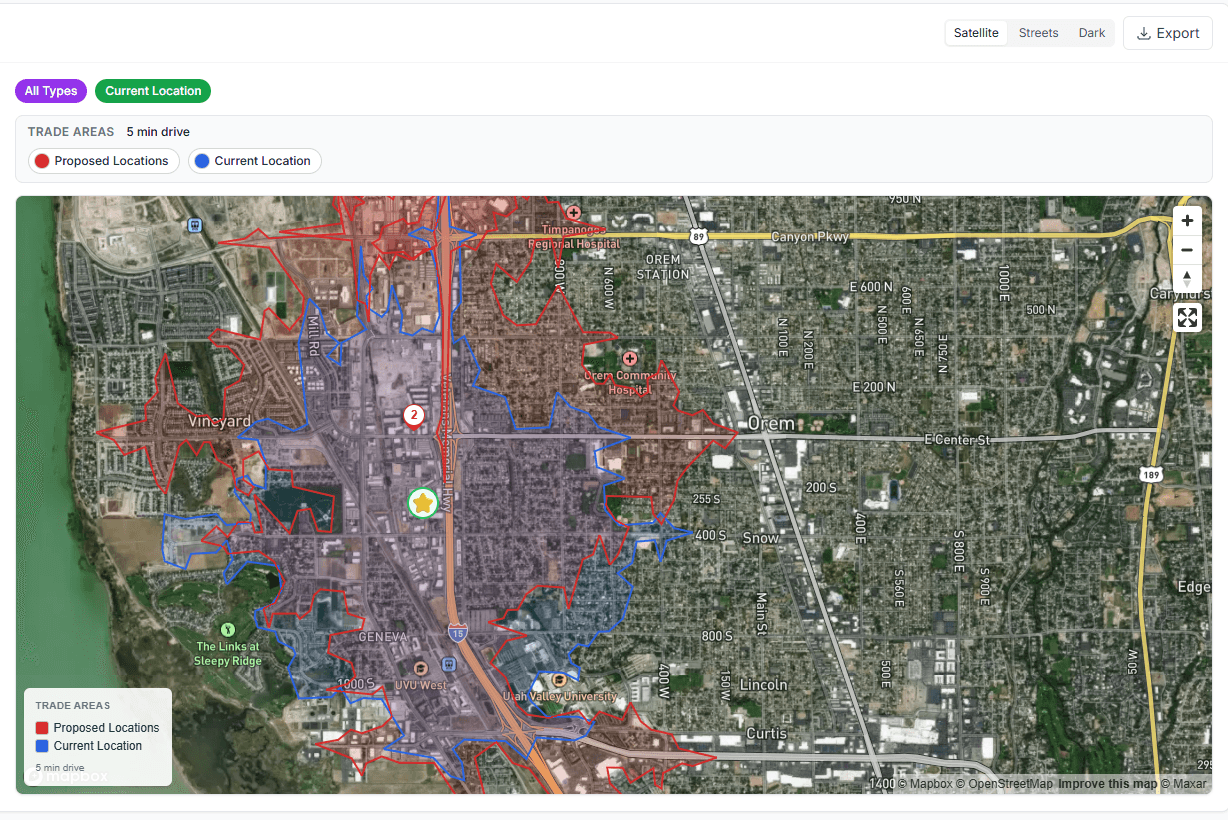This screenshot has width=1228, height=820.
Task: Zoom out on the map
Action: (1187, 250)
